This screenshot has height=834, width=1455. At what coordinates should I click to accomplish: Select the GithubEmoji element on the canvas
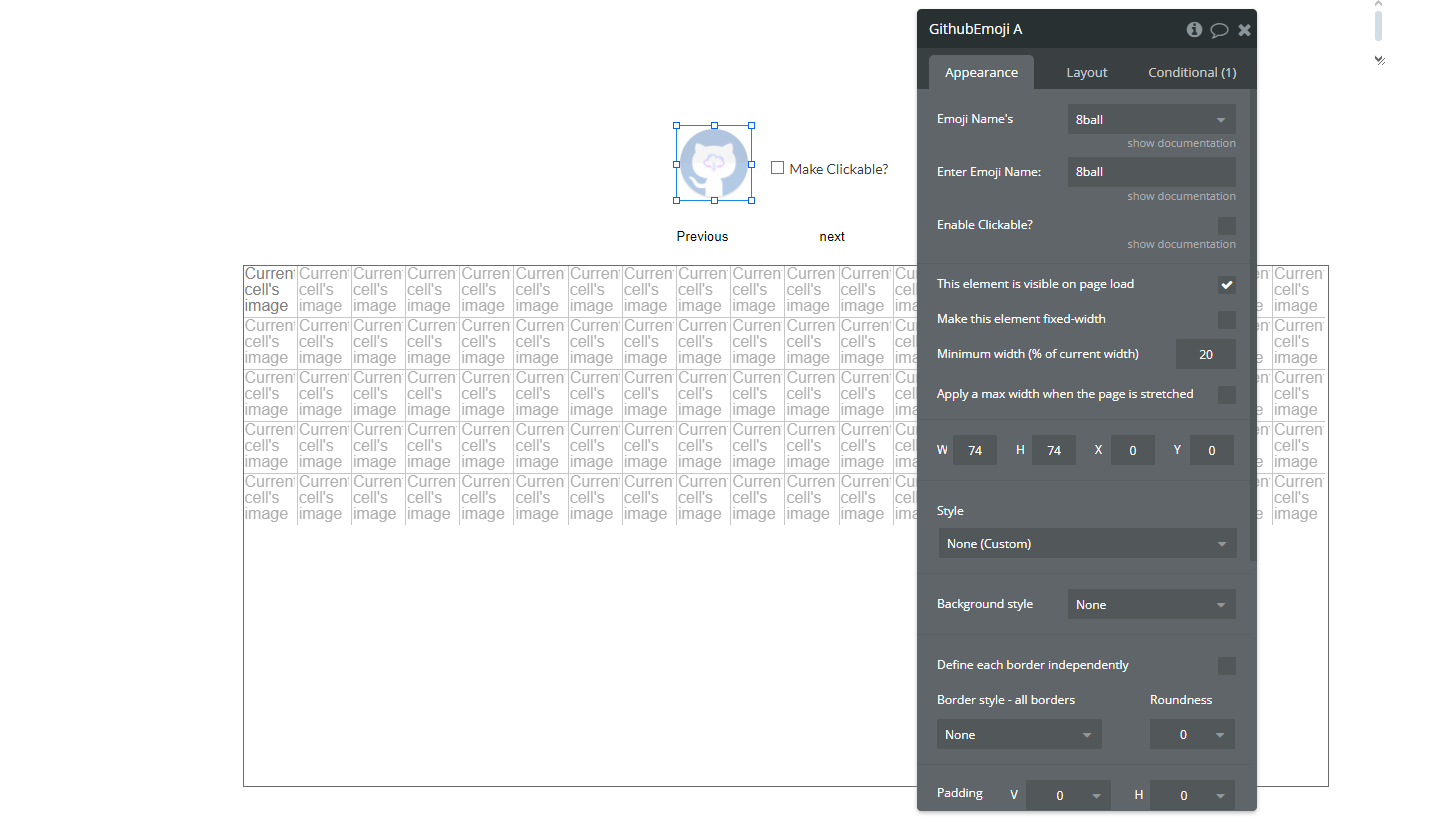coord(713,164)
